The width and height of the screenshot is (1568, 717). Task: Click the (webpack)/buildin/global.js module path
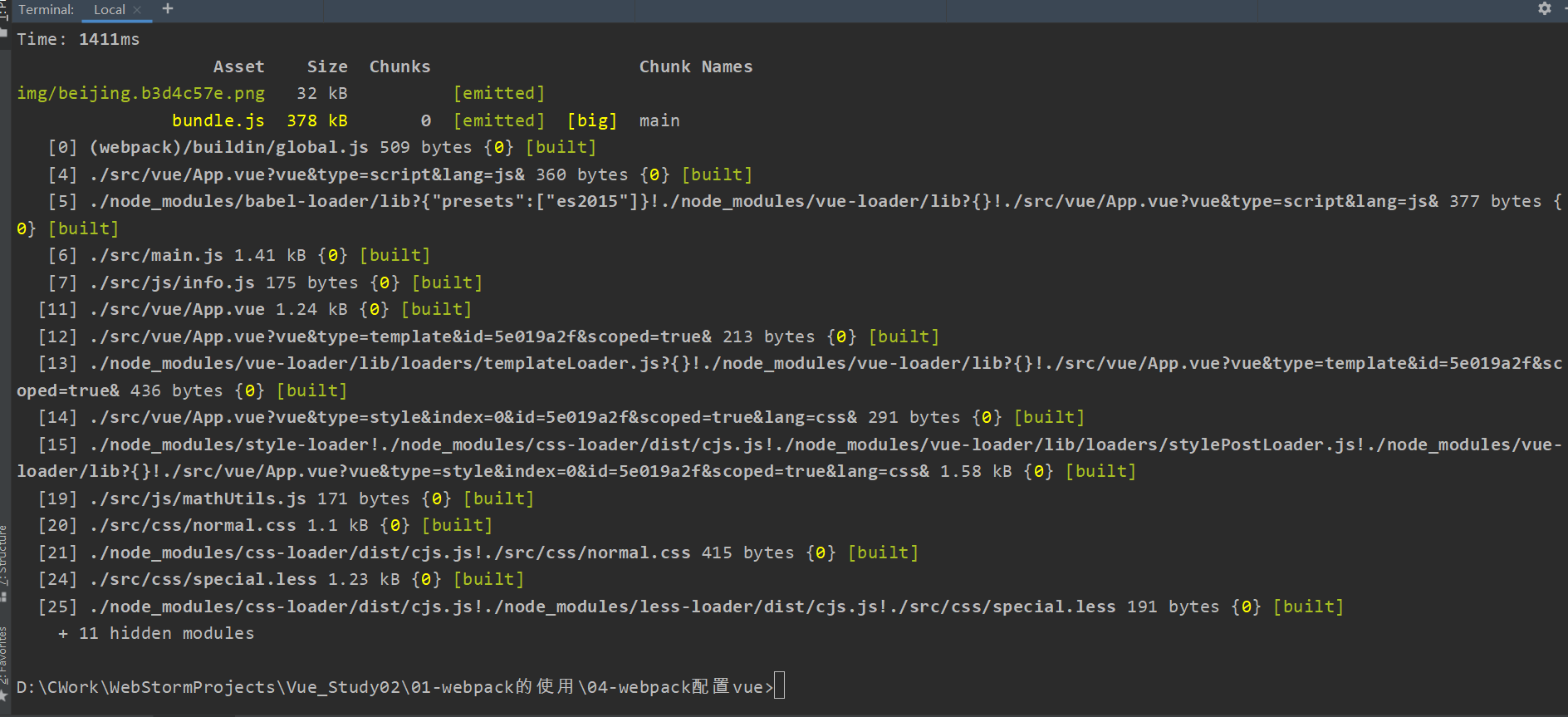click(x=229, y=147)
